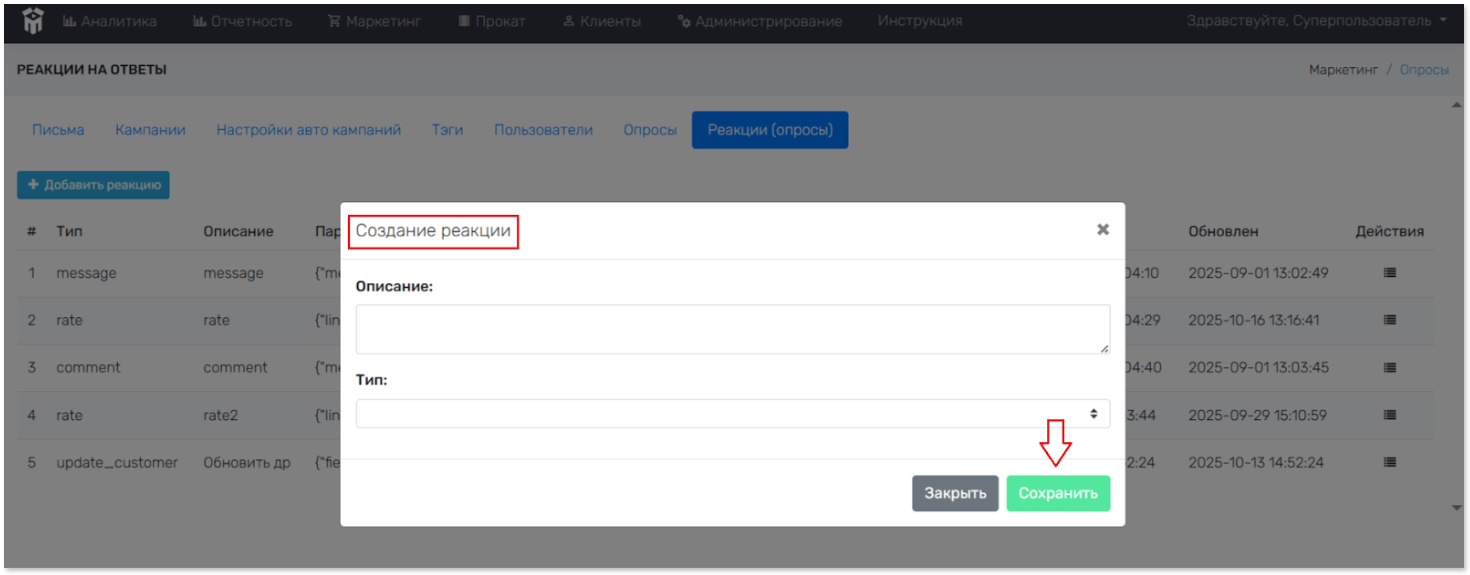
Task: Open actions menu icon for rate2 row
Action: click(1389, 415)
